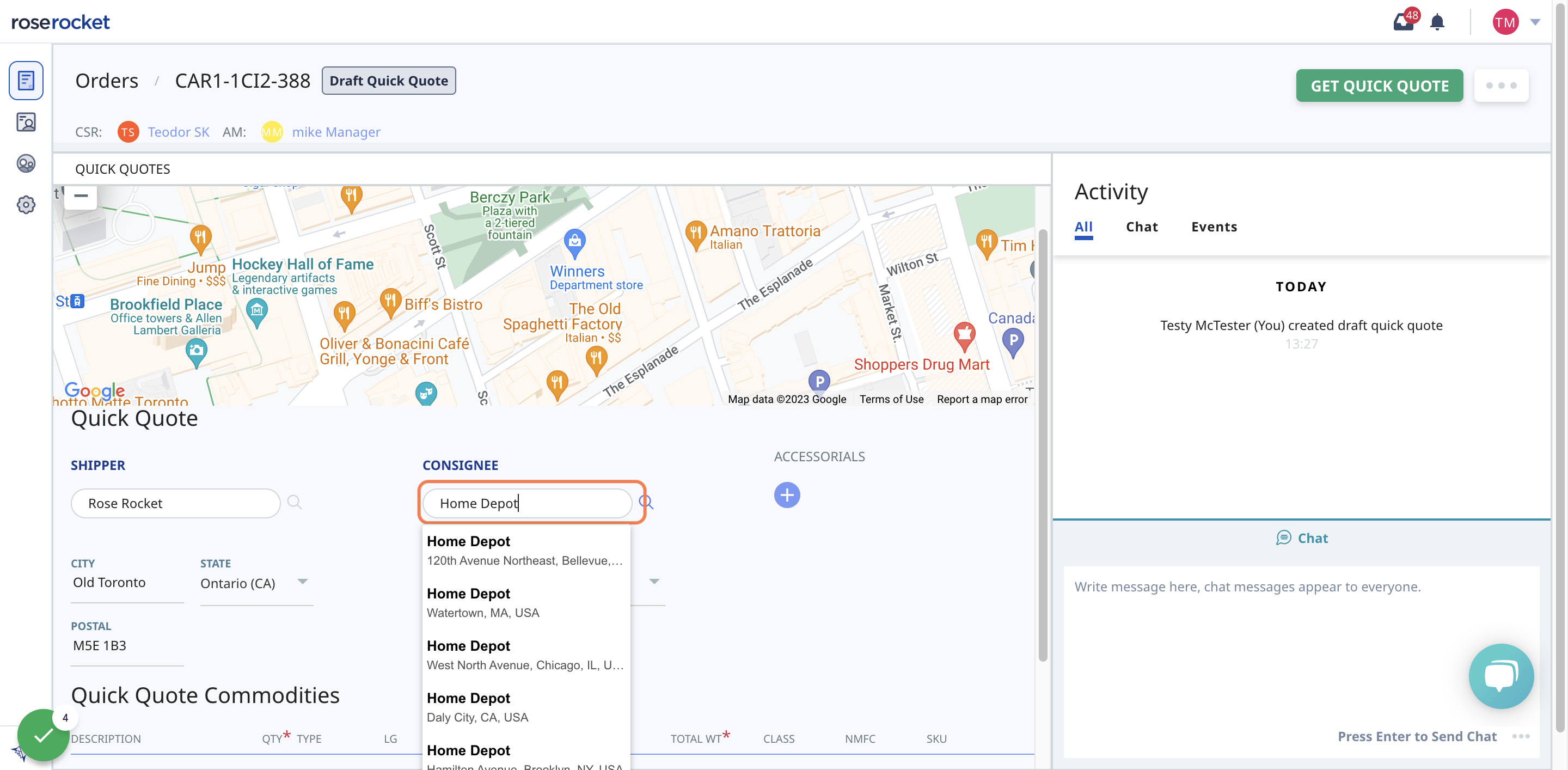The height and width of the screenshot is (770, 1568).
Task: Click the Amano Trattoria restaurant map pin
Action: pyautogui.click(x=695, y=235)
